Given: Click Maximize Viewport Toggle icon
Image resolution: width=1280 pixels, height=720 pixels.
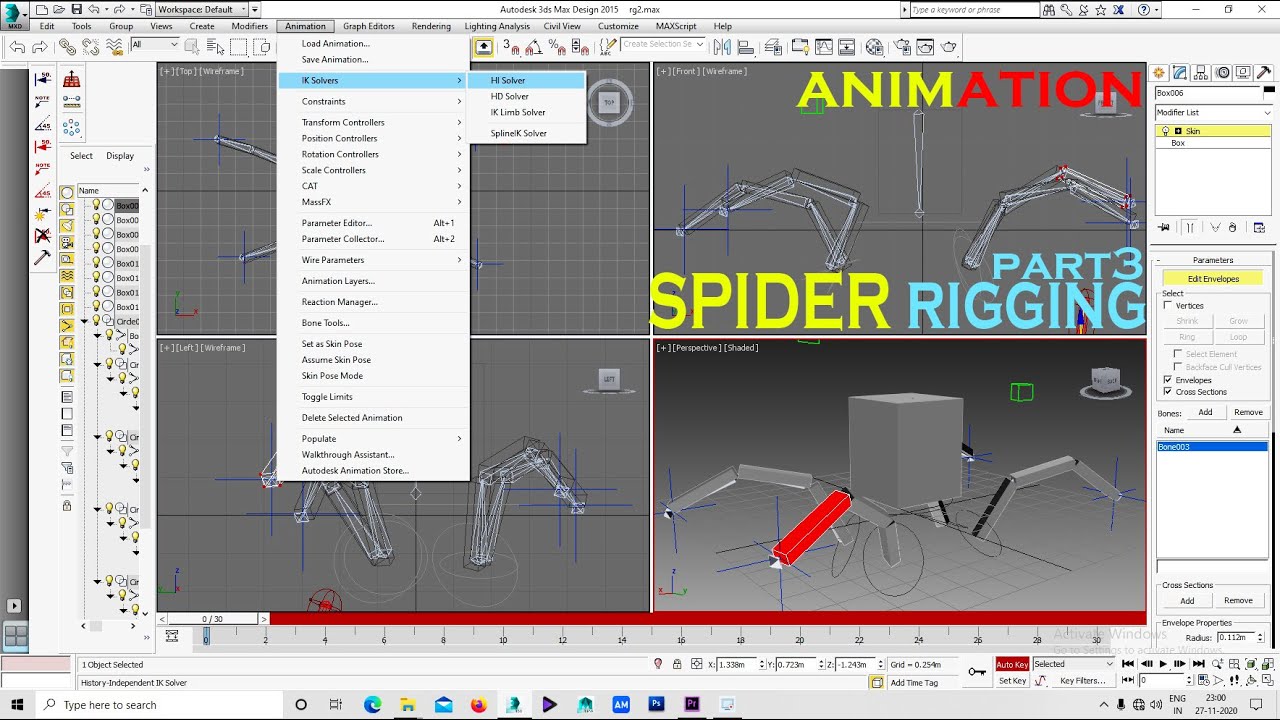Looking at the screenshot, I should pyautogui.click(x=1268, y=680).
